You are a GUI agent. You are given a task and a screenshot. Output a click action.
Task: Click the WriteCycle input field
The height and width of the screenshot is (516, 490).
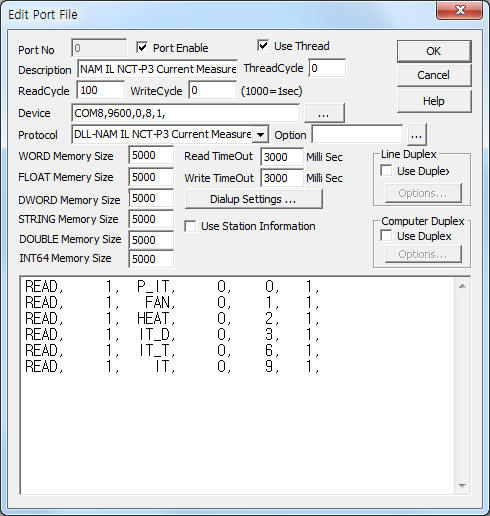pos(212,90)
